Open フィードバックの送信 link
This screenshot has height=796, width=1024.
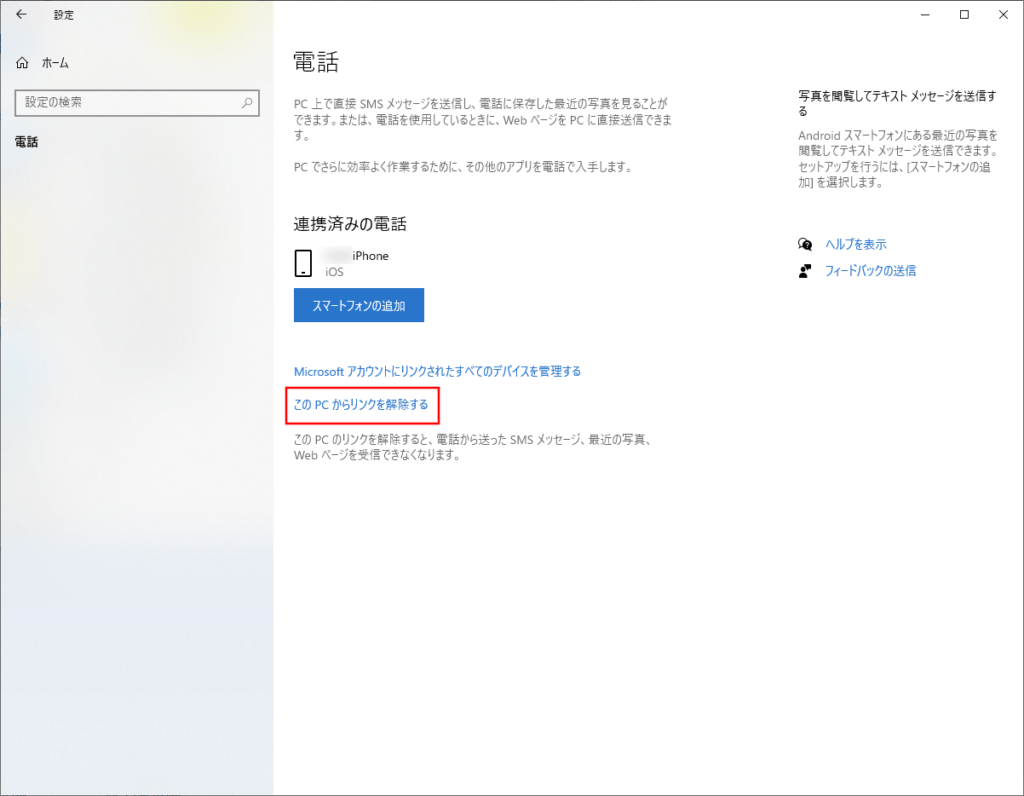pyautogui.click(x=870, y=271)
